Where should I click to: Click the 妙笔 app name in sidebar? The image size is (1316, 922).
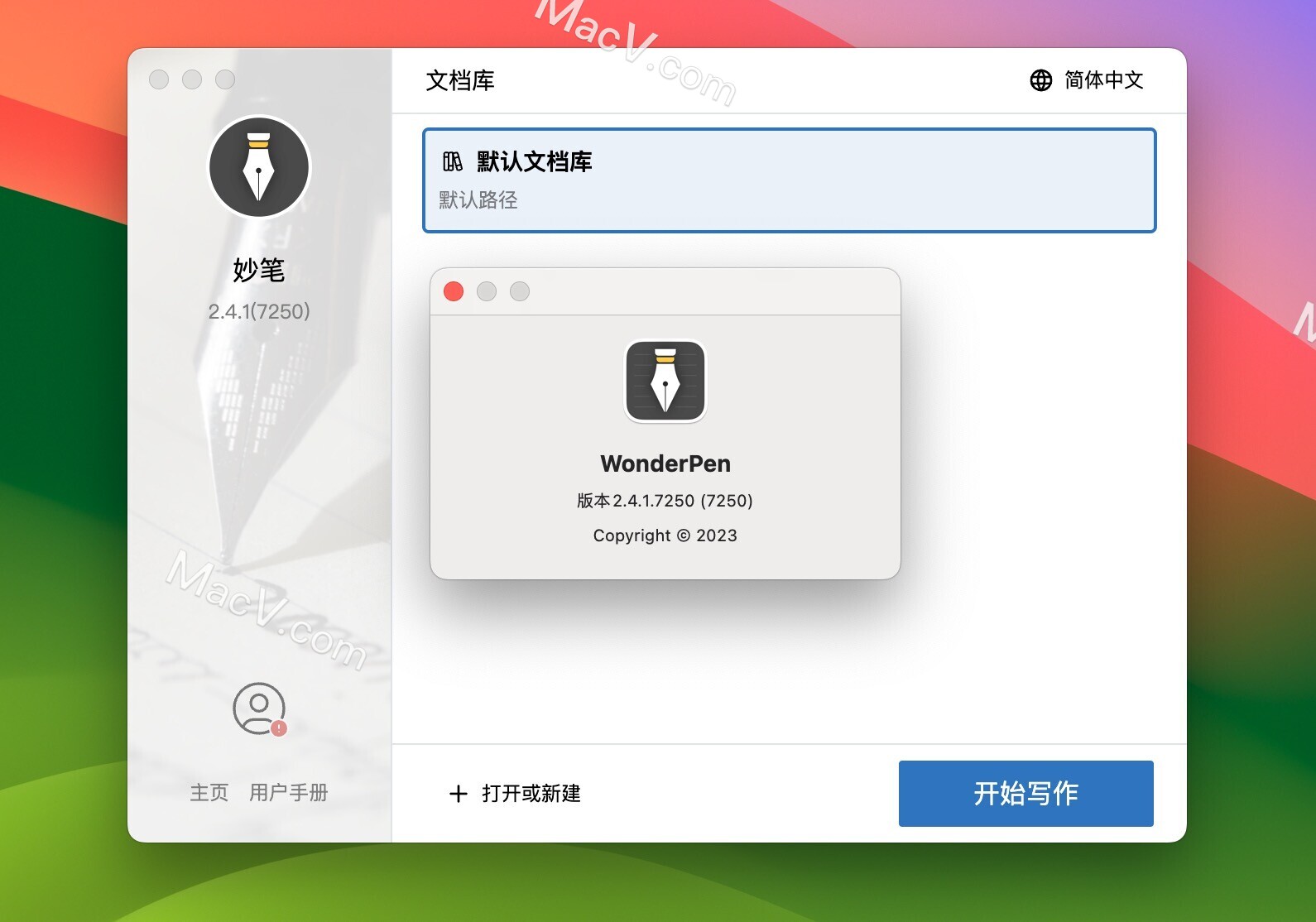tap(259, 270)
